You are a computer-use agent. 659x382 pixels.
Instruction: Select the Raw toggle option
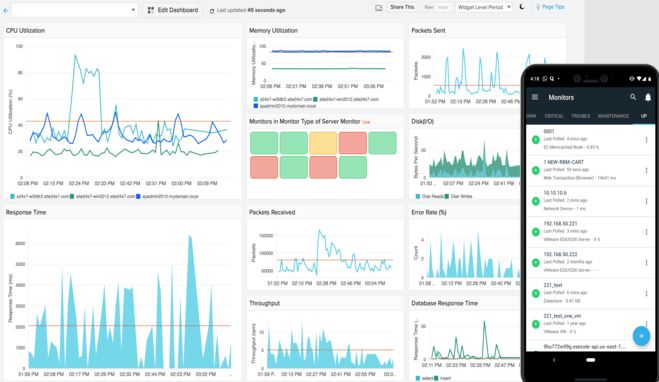click(x=428, y=8)
